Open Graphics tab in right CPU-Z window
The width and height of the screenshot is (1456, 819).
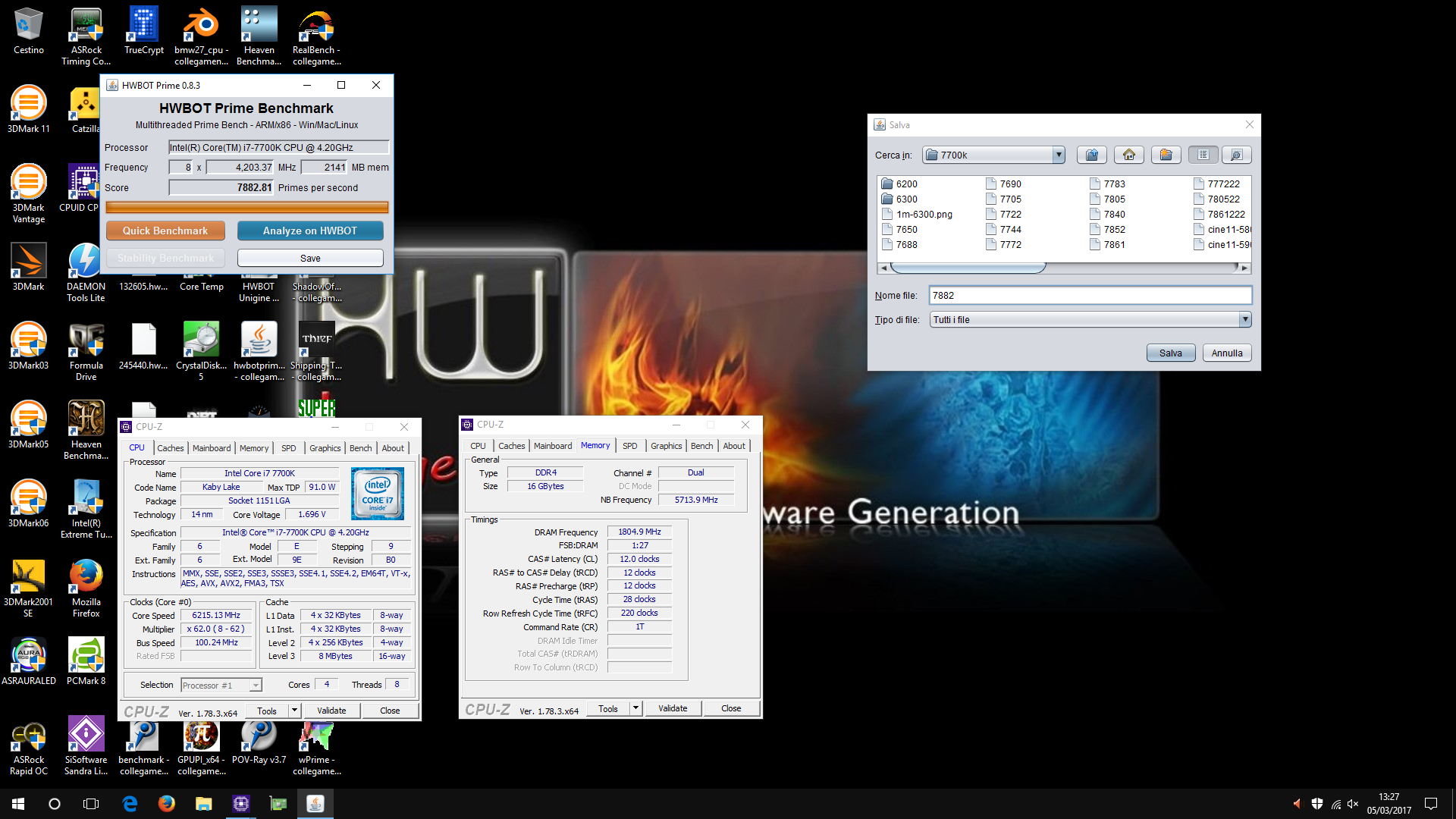tap(666, 446)
